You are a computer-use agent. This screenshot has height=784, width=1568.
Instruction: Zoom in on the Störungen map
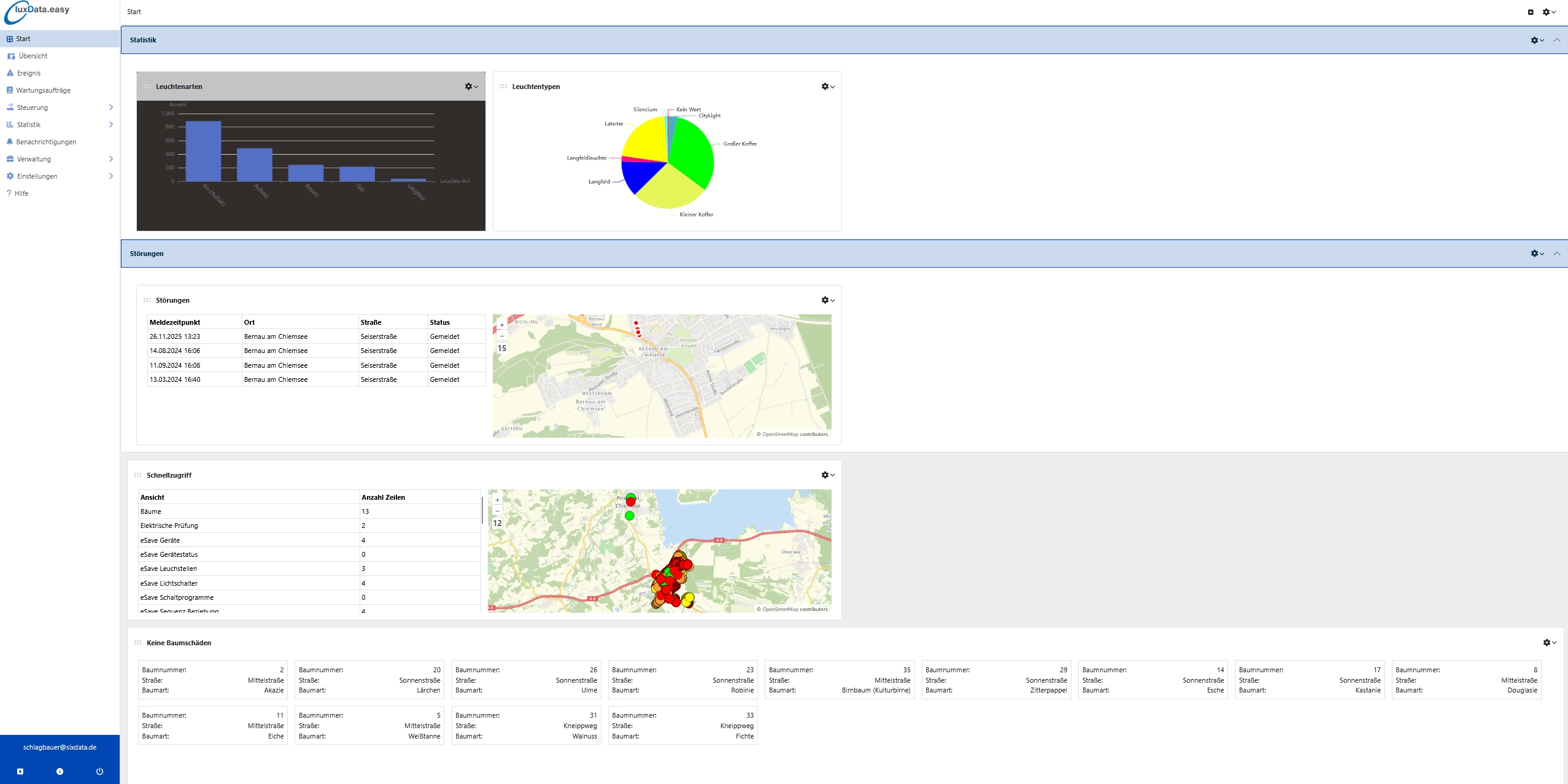coord(501,325)
